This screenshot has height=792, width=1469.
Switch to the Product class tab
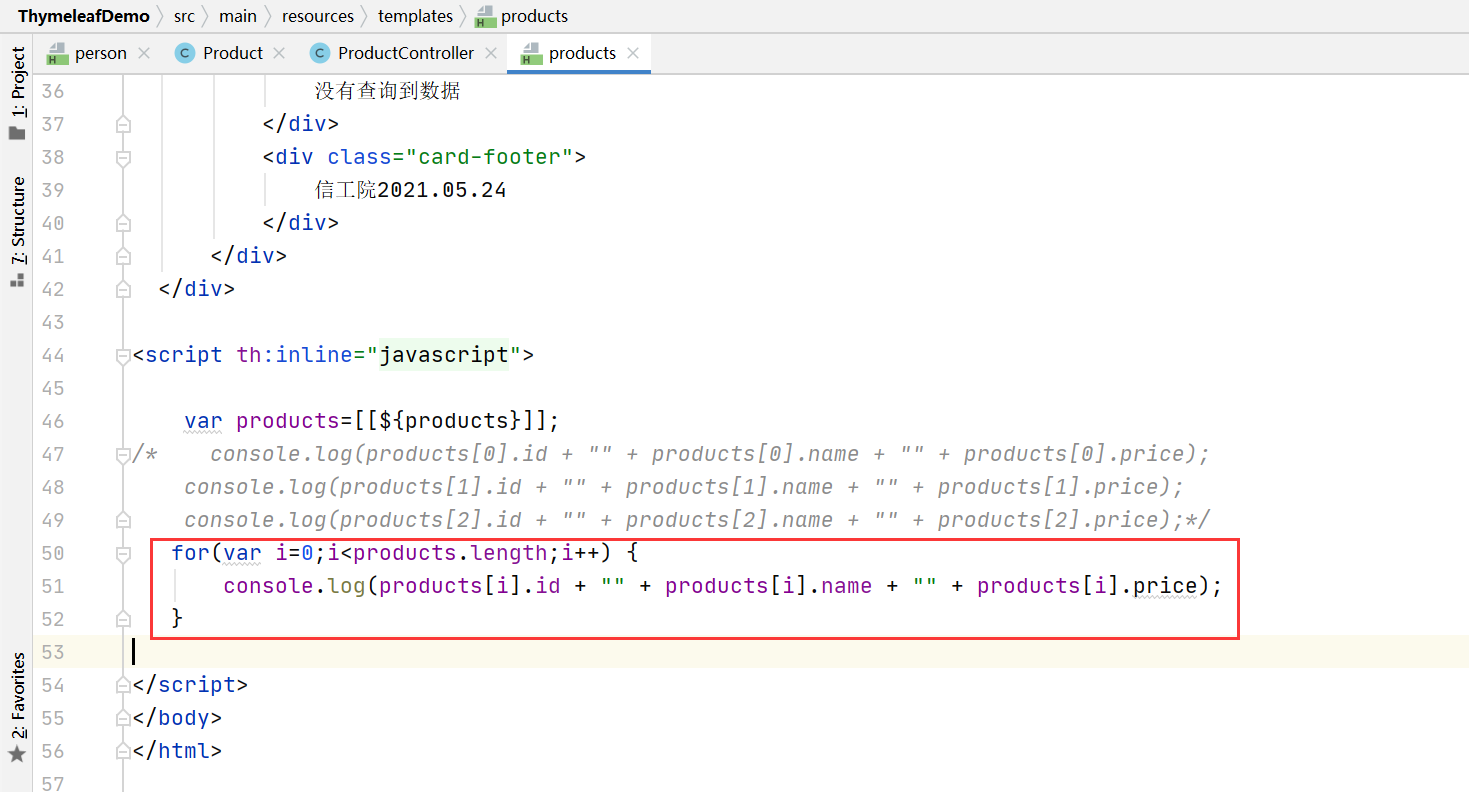pos(232,53)
